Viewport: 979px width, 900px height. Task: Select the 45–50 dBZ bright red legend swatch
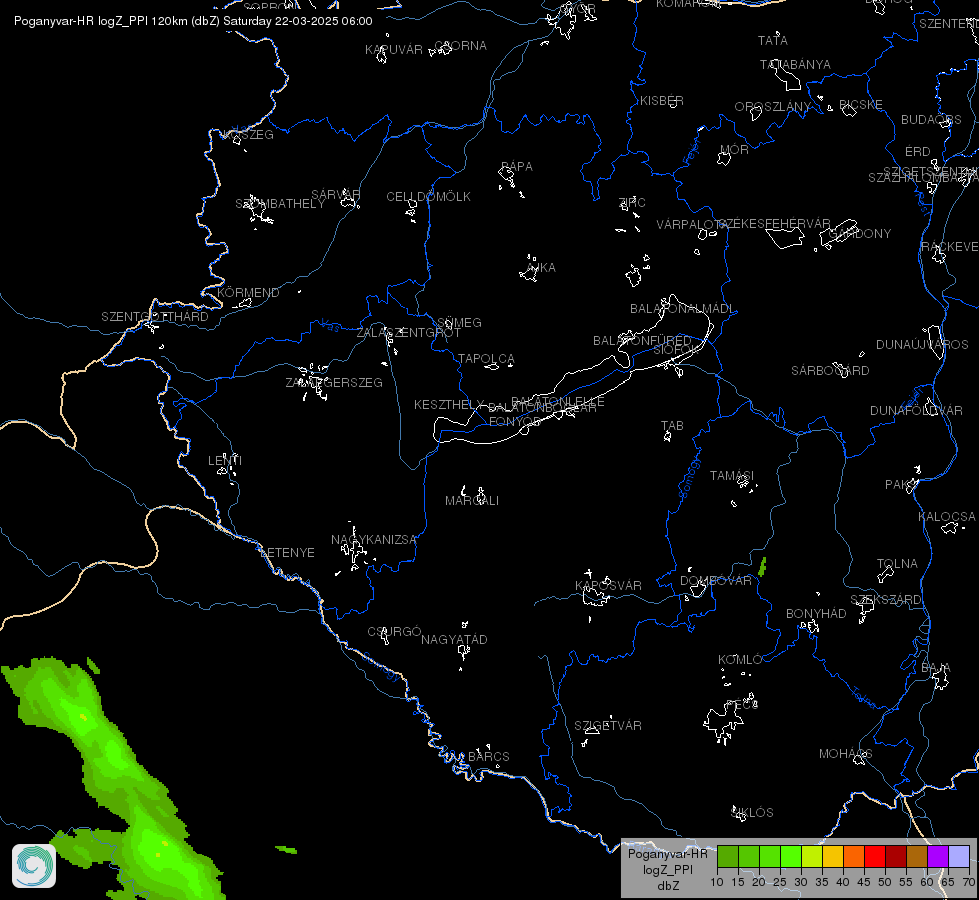coord(875,856)
